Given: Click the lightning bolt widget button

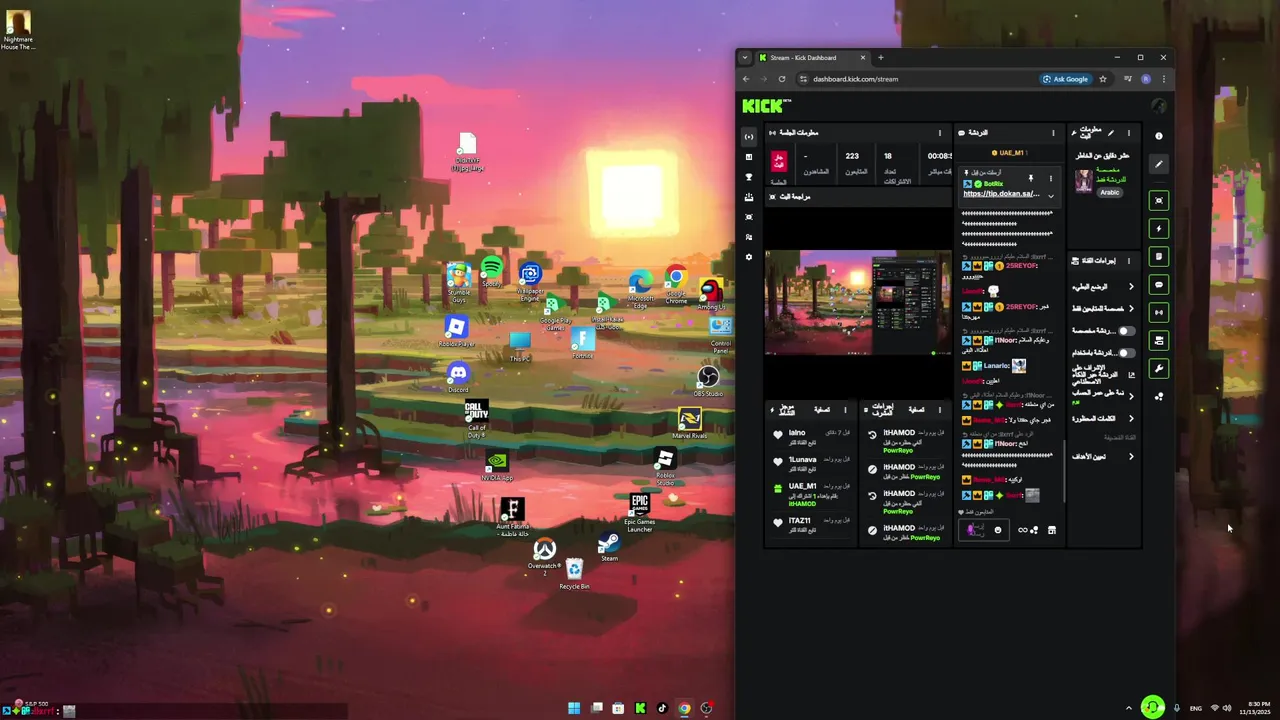Looking at the screenshot, I should (x=1159, y=228).
